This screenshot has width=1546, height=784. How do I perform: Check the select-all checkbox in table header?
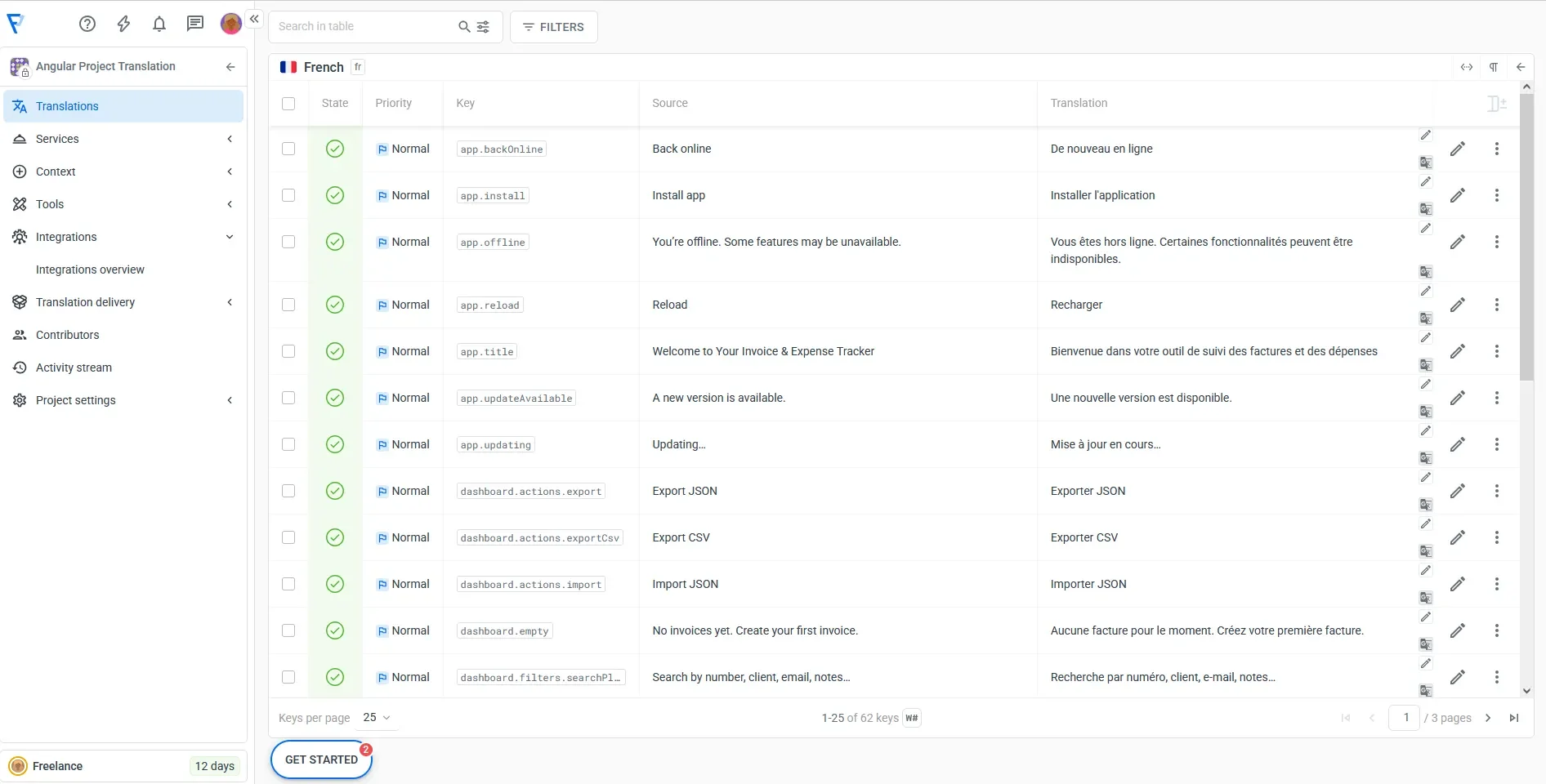click(288, 104)
